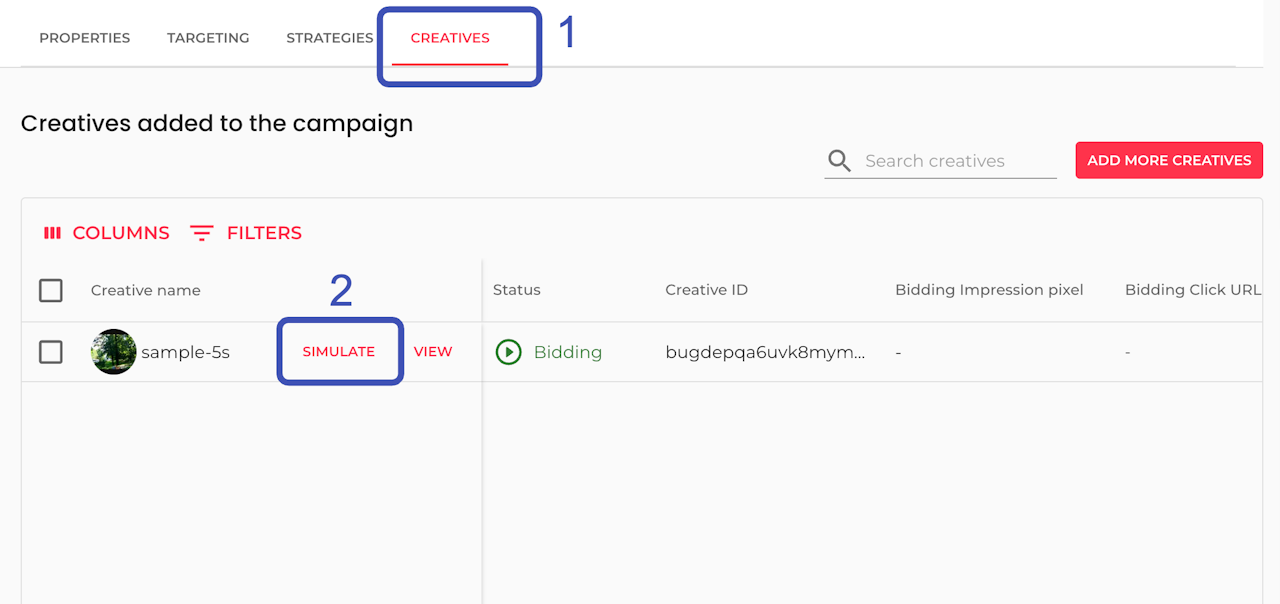
Task: Click the Columns icon
Action: [52, 233]
